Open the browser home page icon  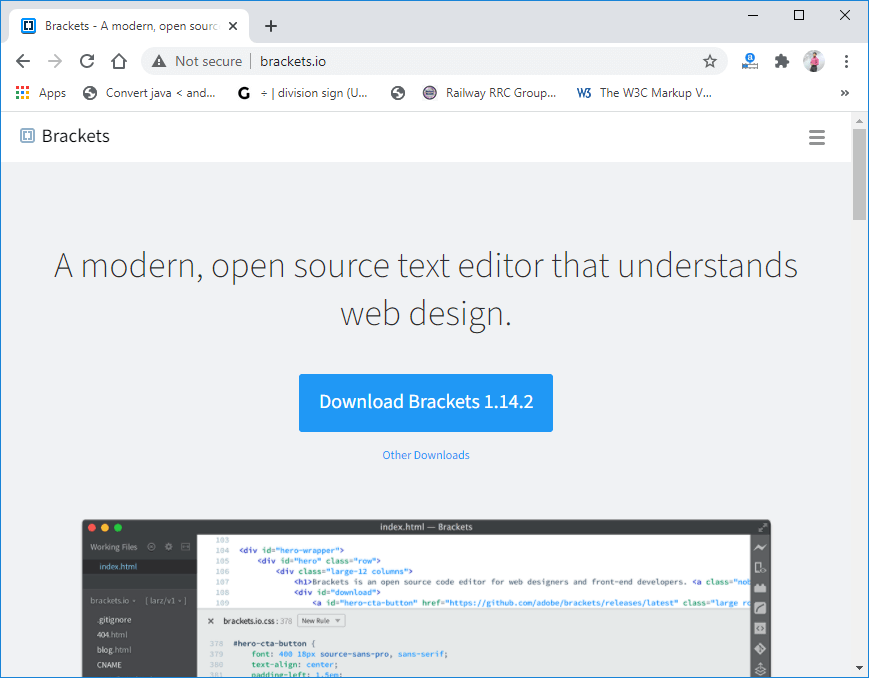coord(119,61)
